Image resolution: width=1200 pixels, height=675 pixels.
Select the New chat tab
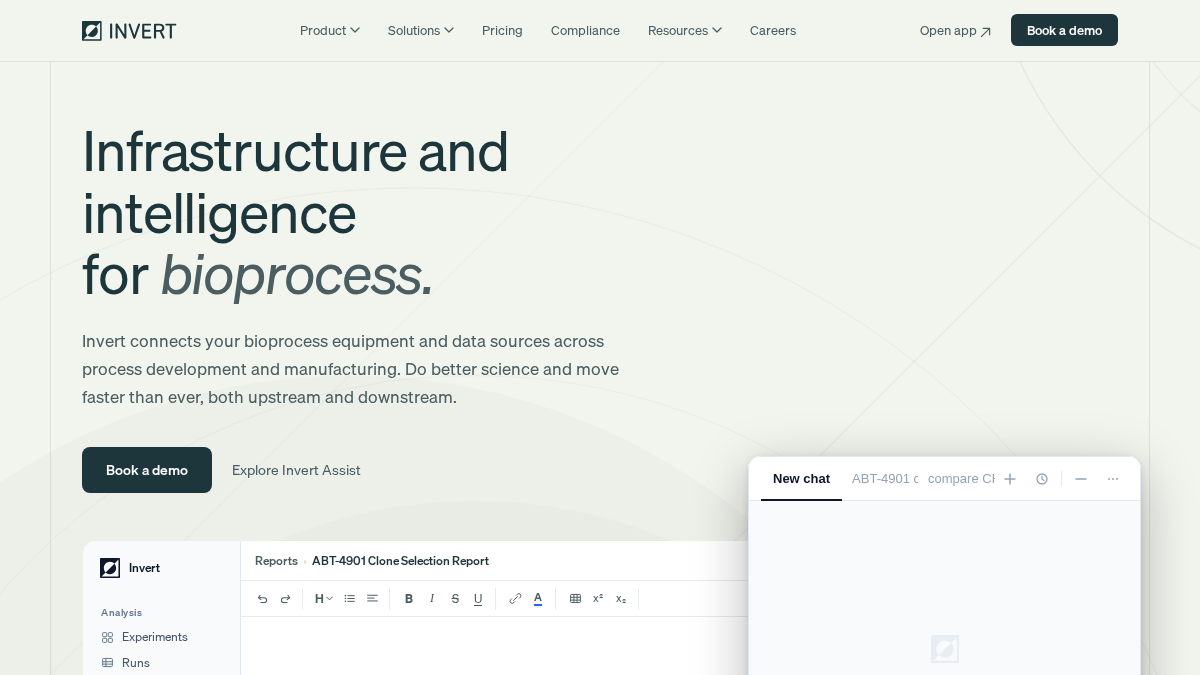(801, 479)
